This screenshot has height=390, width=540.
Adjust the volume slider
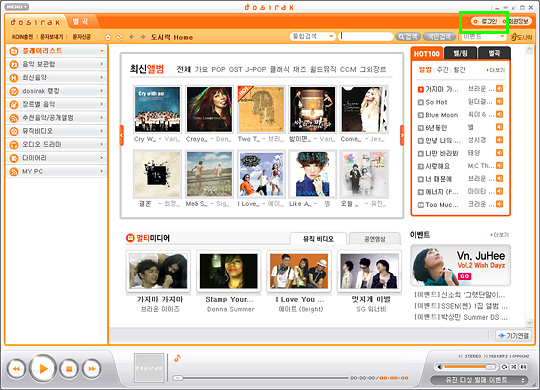[470, 367]
